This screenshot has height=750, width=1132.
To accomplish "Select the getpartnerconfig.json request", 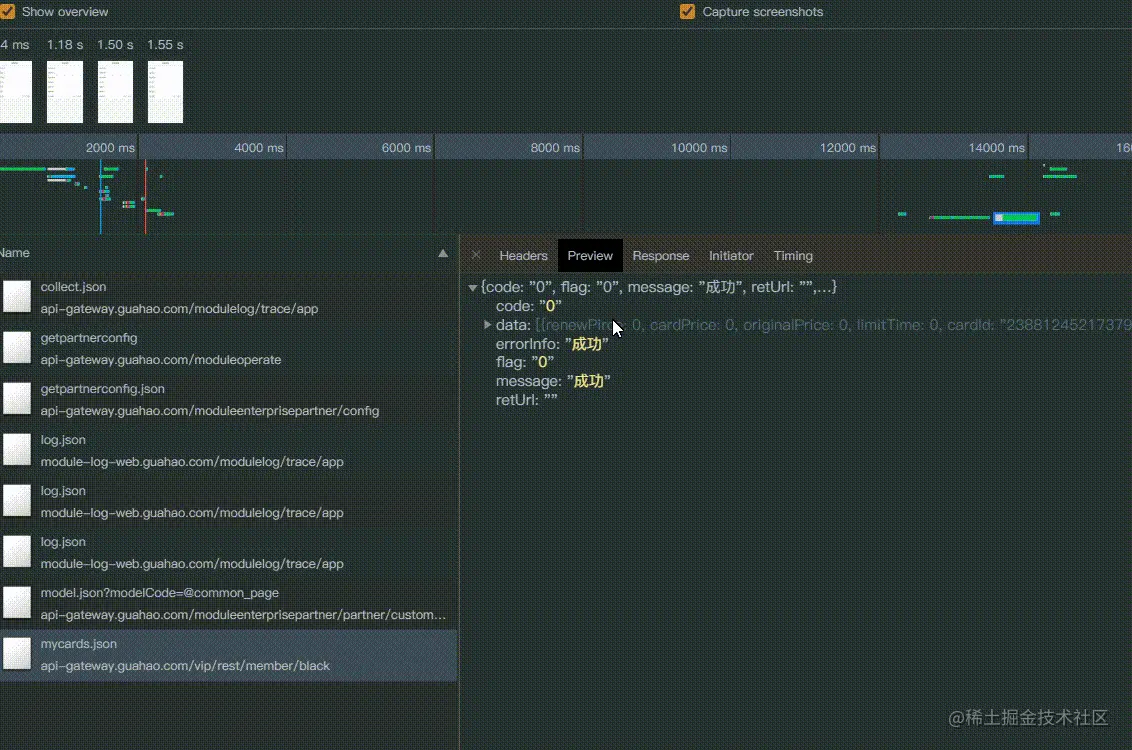I will coord(228,399).
